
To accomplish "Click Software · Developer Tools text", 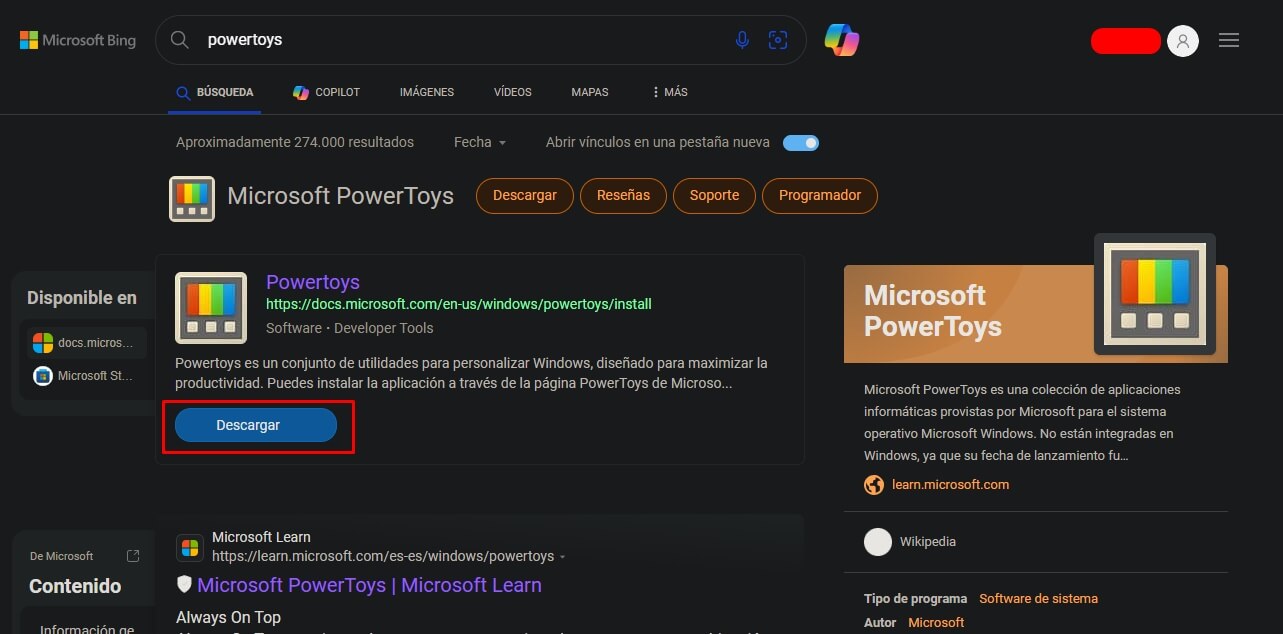I will click(350, 328).
